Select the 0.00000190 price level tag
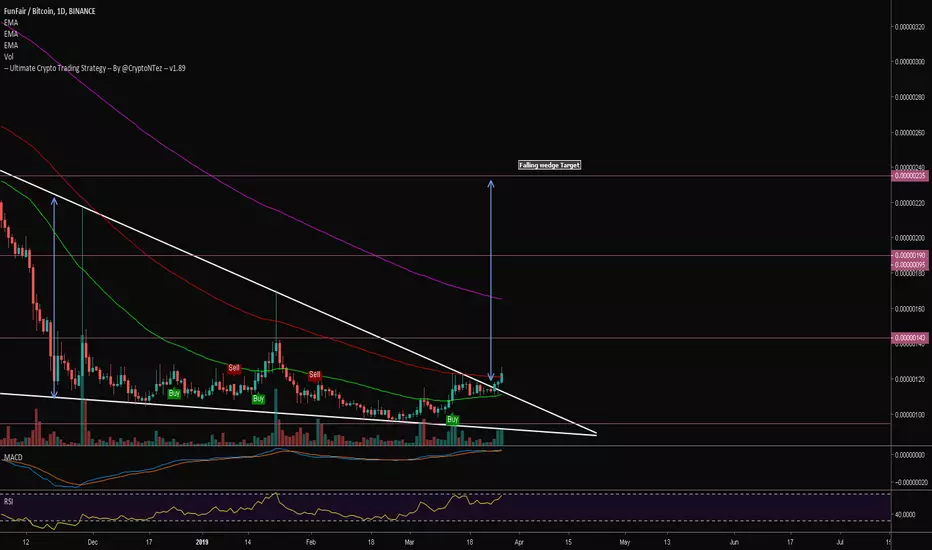Image resolution: width=932 pixels, height=550 pixels. [910, 255]
